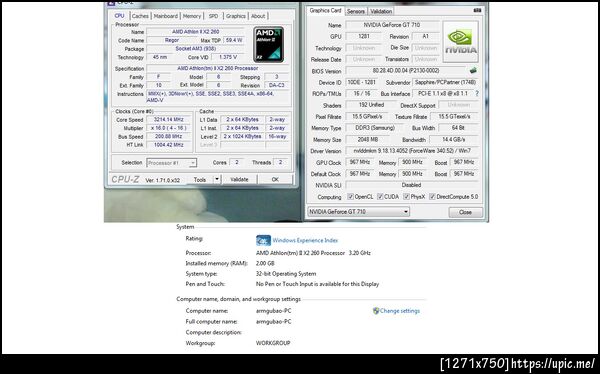Screen dimensions: 600x374
Task: Click the Revision value DA-C3 in CPU-Z
Action: (276, 85)
